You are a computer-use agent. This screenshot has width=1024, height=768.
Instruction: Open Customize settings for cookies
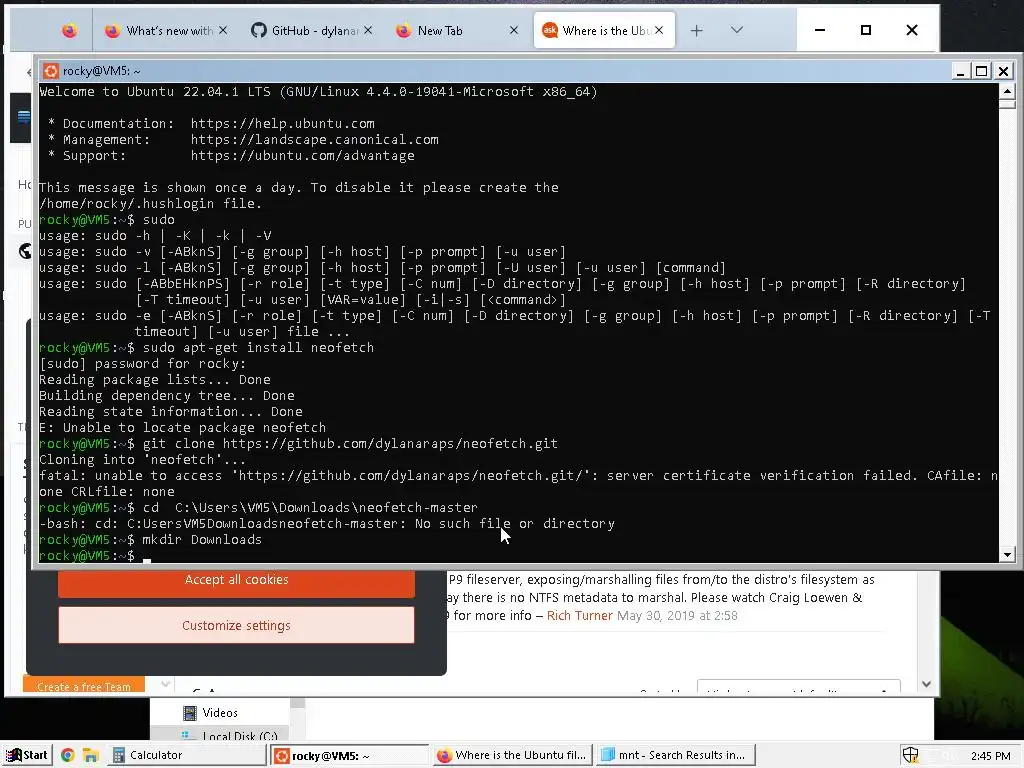click(236, 626)
